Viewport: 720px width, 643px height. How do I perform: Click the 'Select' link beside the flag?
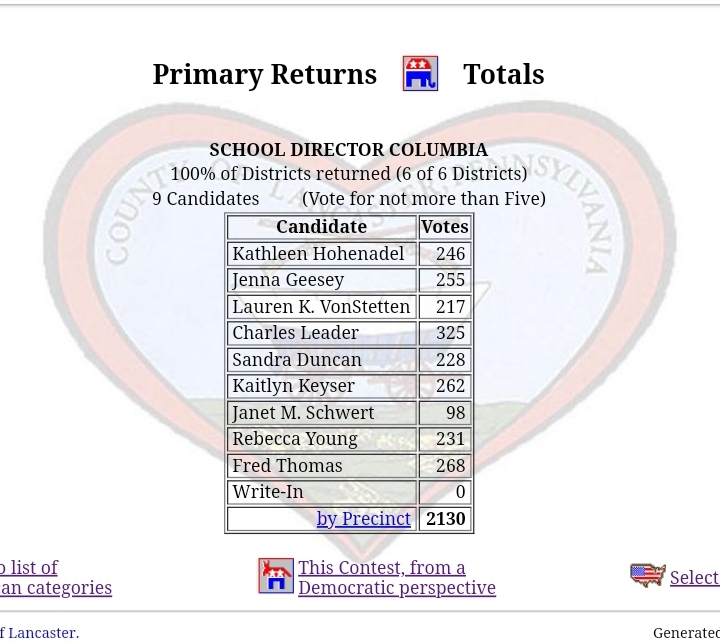click(x=694, y=578)
